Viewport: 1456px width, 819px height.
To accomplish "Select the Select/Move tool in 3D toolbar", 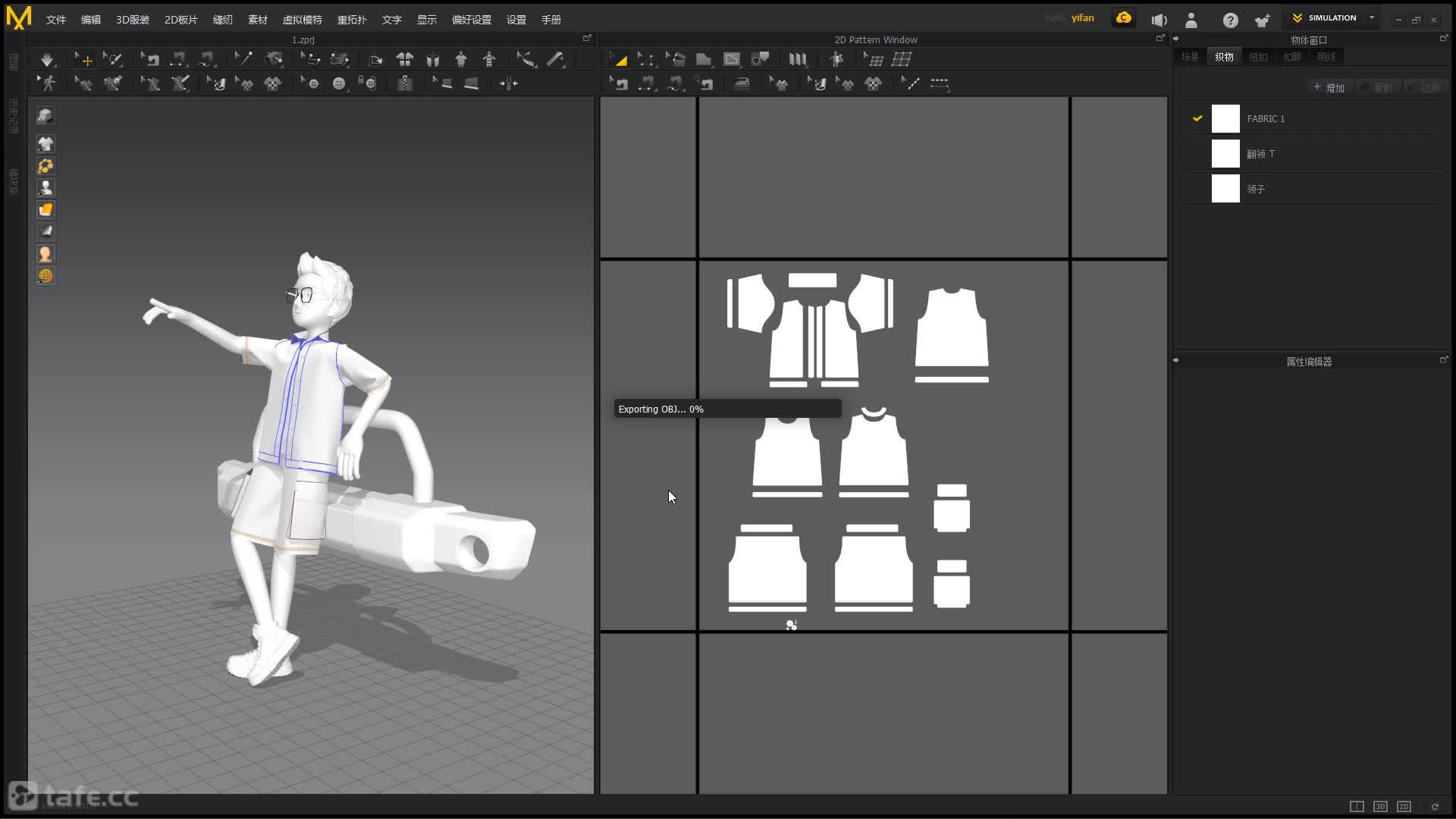I will click(83, 59).
